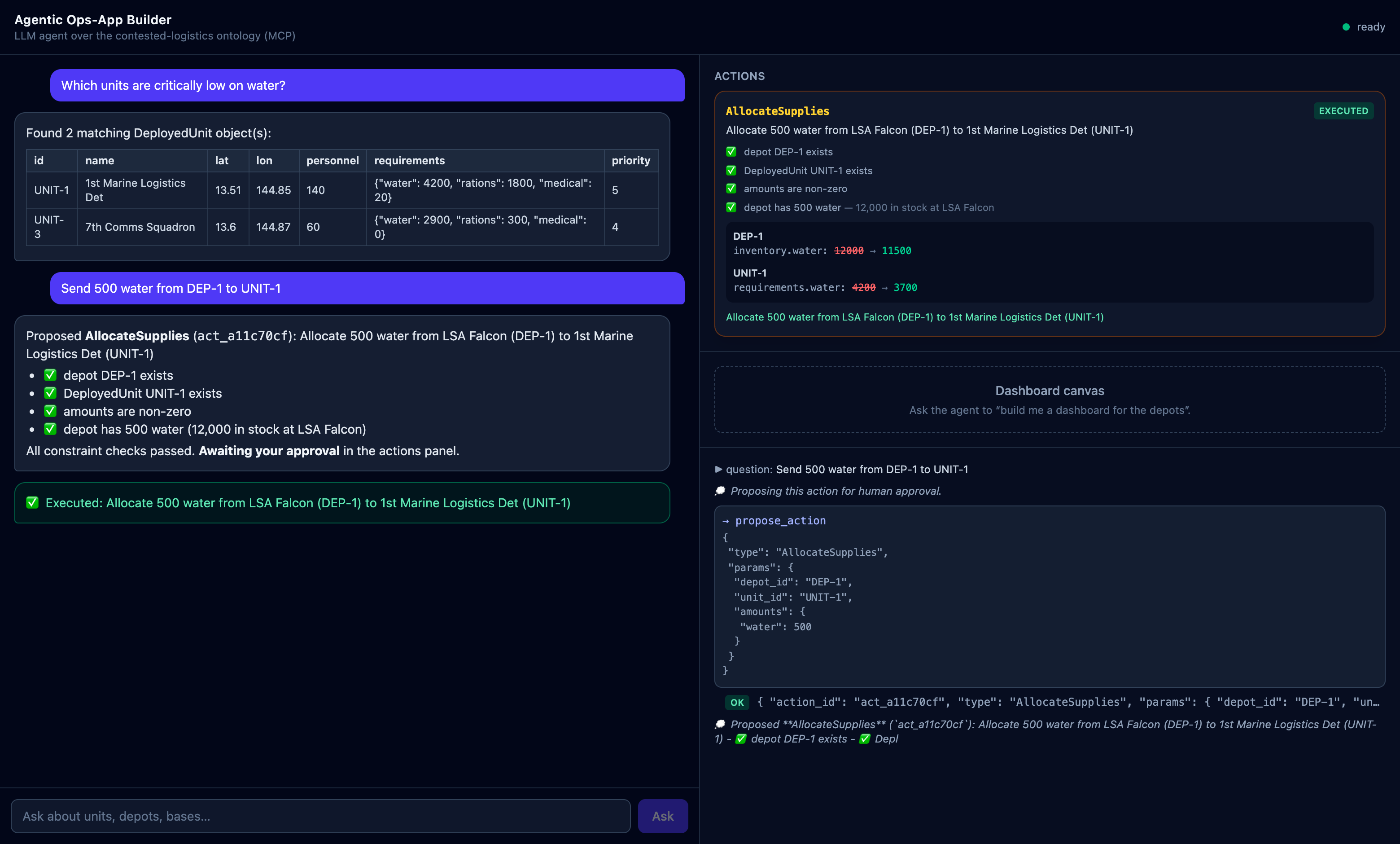This screenshot has width=1400, height=844.
Task: Click the 144.87 longitude cell
Action: [274, 227]
